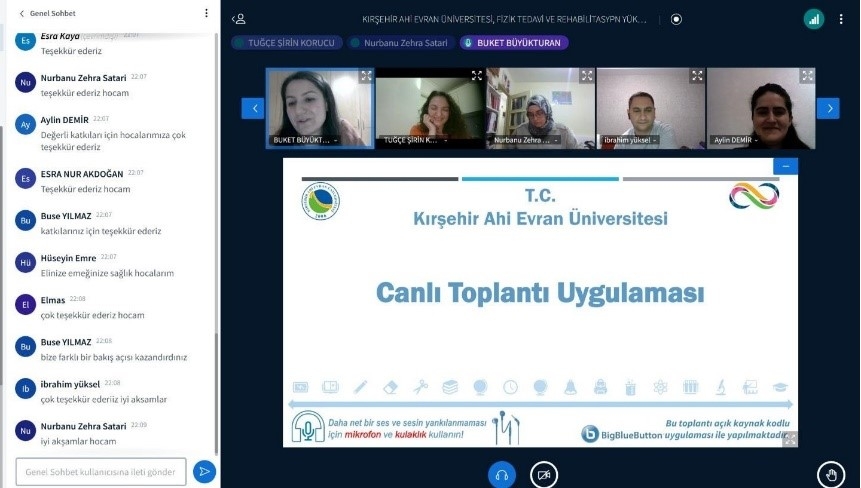Select Aylin DEMİR webcam thumbnail

[x=761, y=108]
